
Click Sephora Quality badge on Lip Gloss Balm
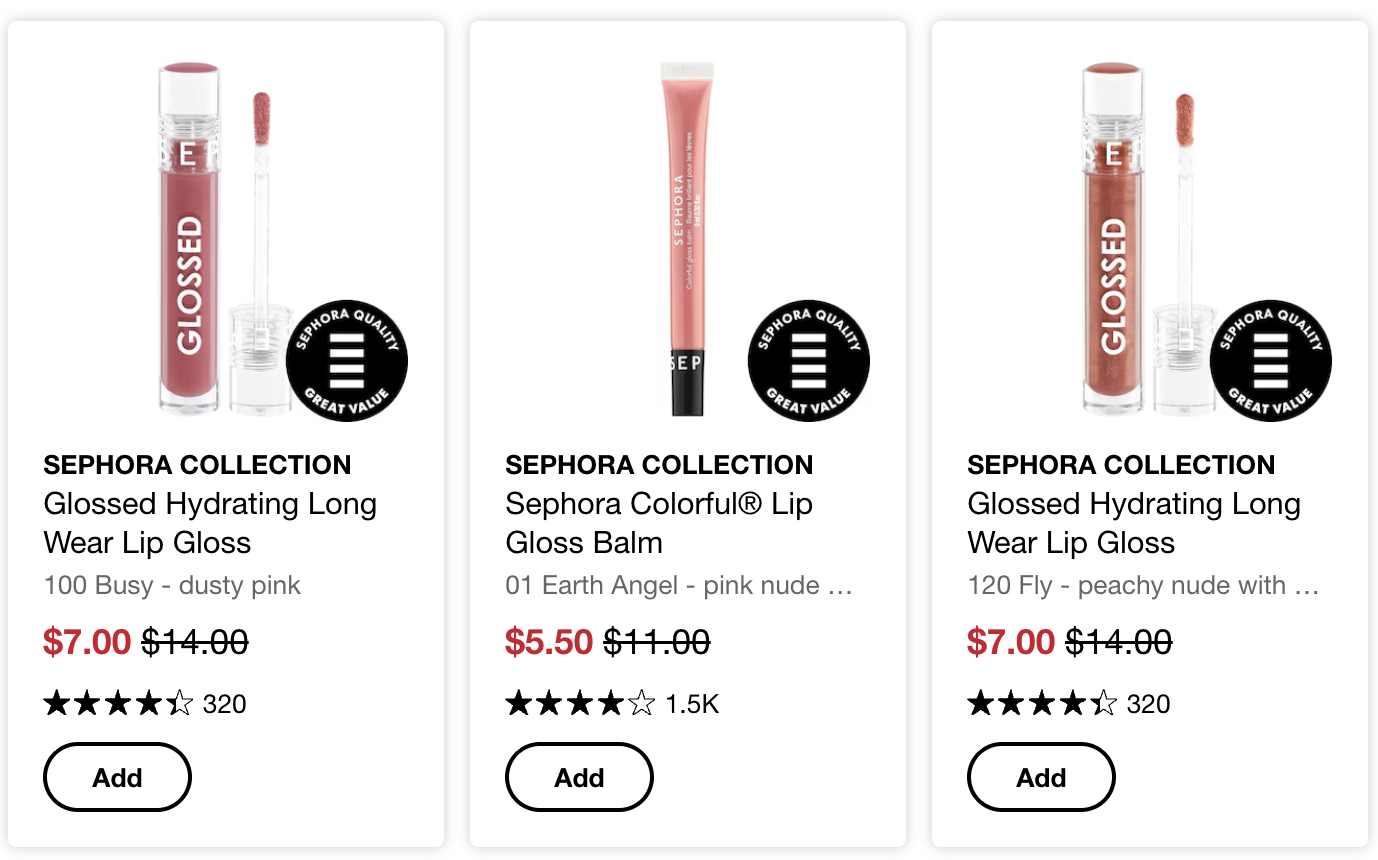point(809,361)
